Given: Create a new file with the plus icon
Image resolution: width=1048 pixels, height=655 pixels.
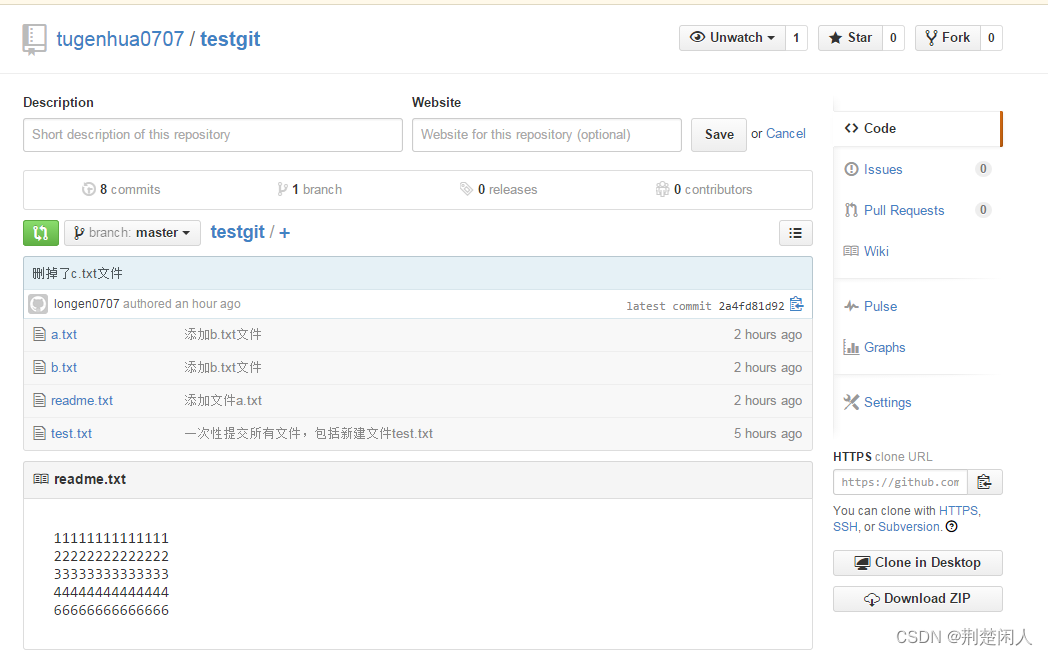Looking at the screenshot, I should tap(284, 233).
